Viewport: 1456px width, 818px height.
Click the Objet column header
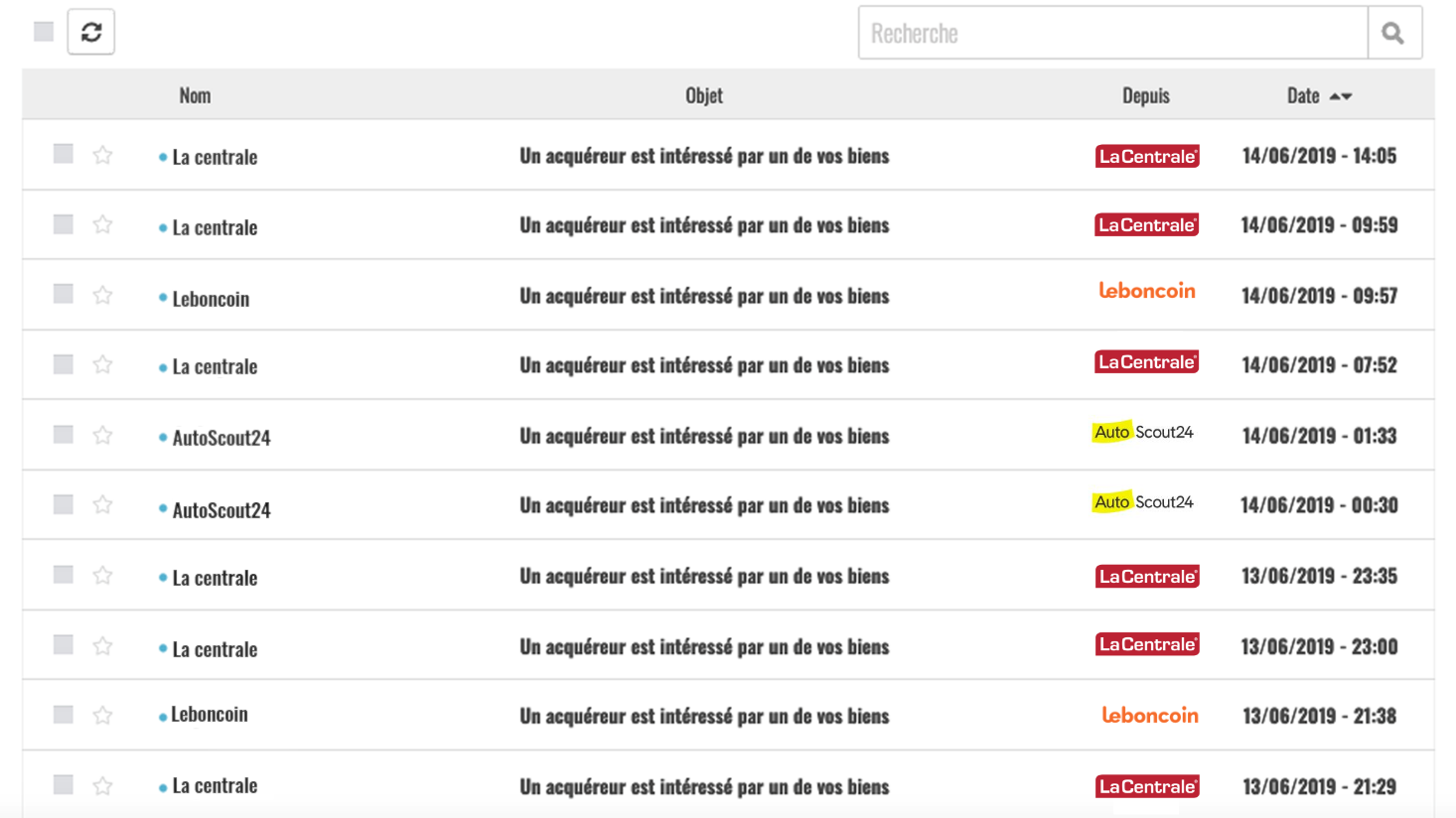(x=704, y=95)
